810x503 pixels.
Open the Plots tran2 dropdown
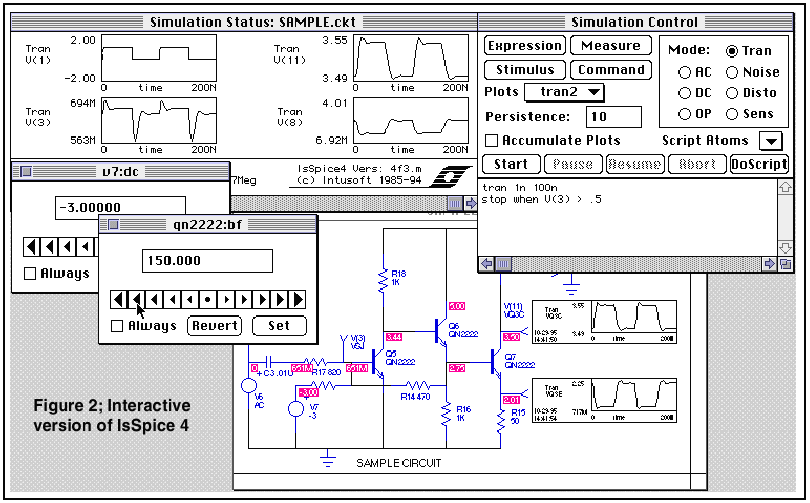pyautogui.click(x=565, y=93)
